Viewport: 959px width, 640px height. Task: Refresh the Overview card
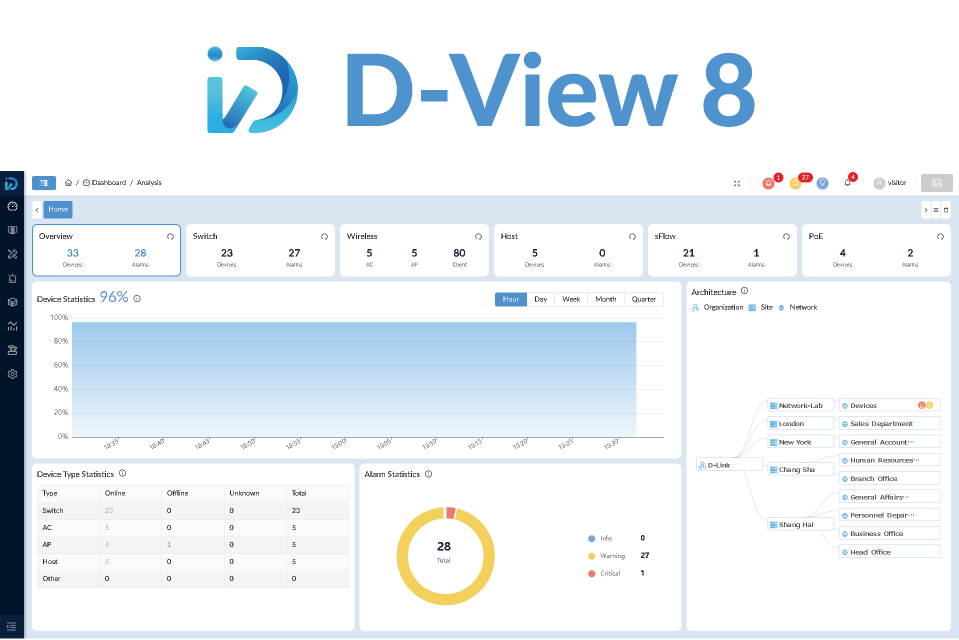tap(171, 236)
